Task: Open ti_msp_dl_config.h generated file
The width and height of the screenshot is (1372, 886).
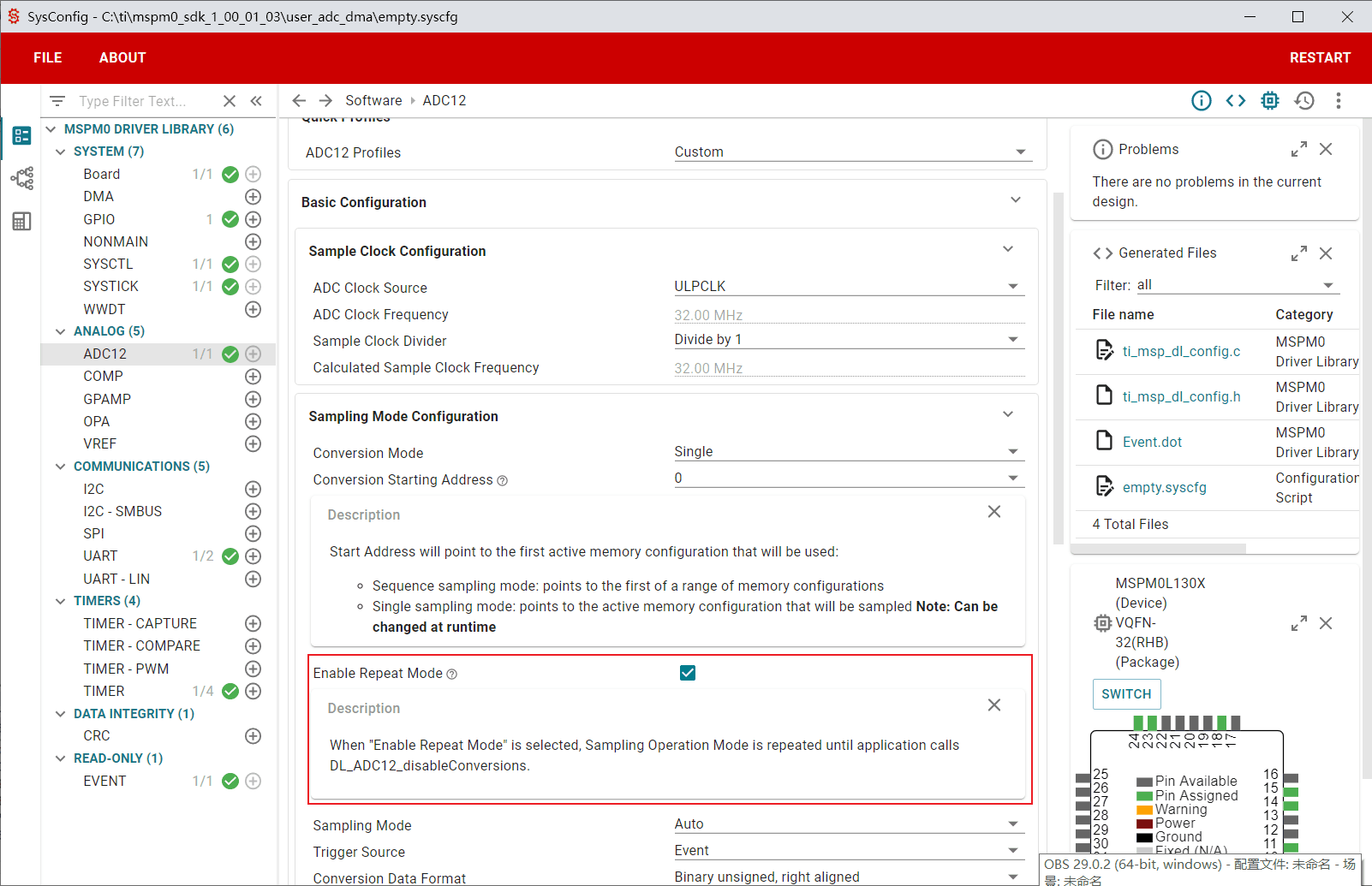Action: [x=1181, y=396]
